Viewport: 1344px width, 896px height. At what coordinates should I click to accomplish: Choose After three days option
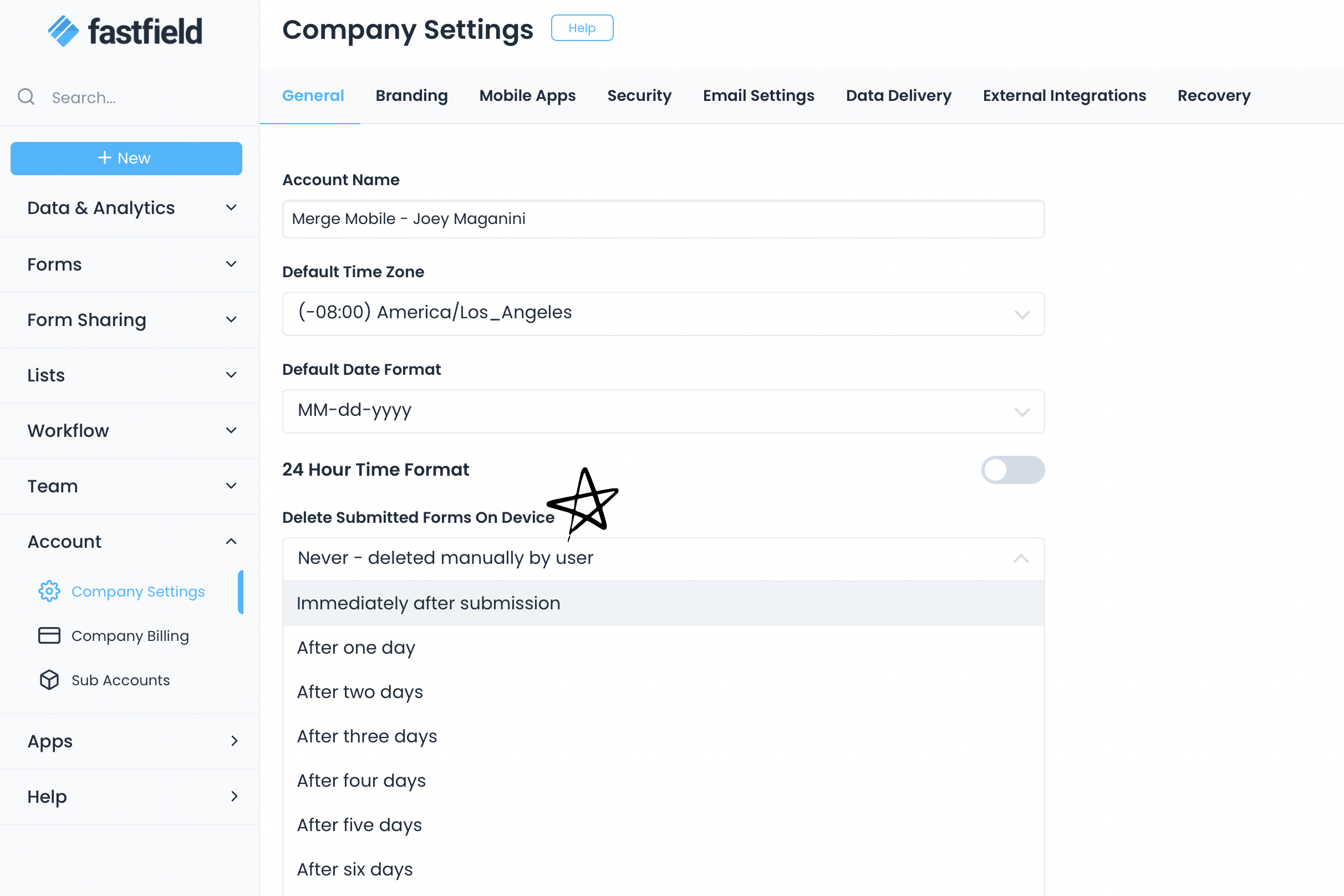click(367, 736)
